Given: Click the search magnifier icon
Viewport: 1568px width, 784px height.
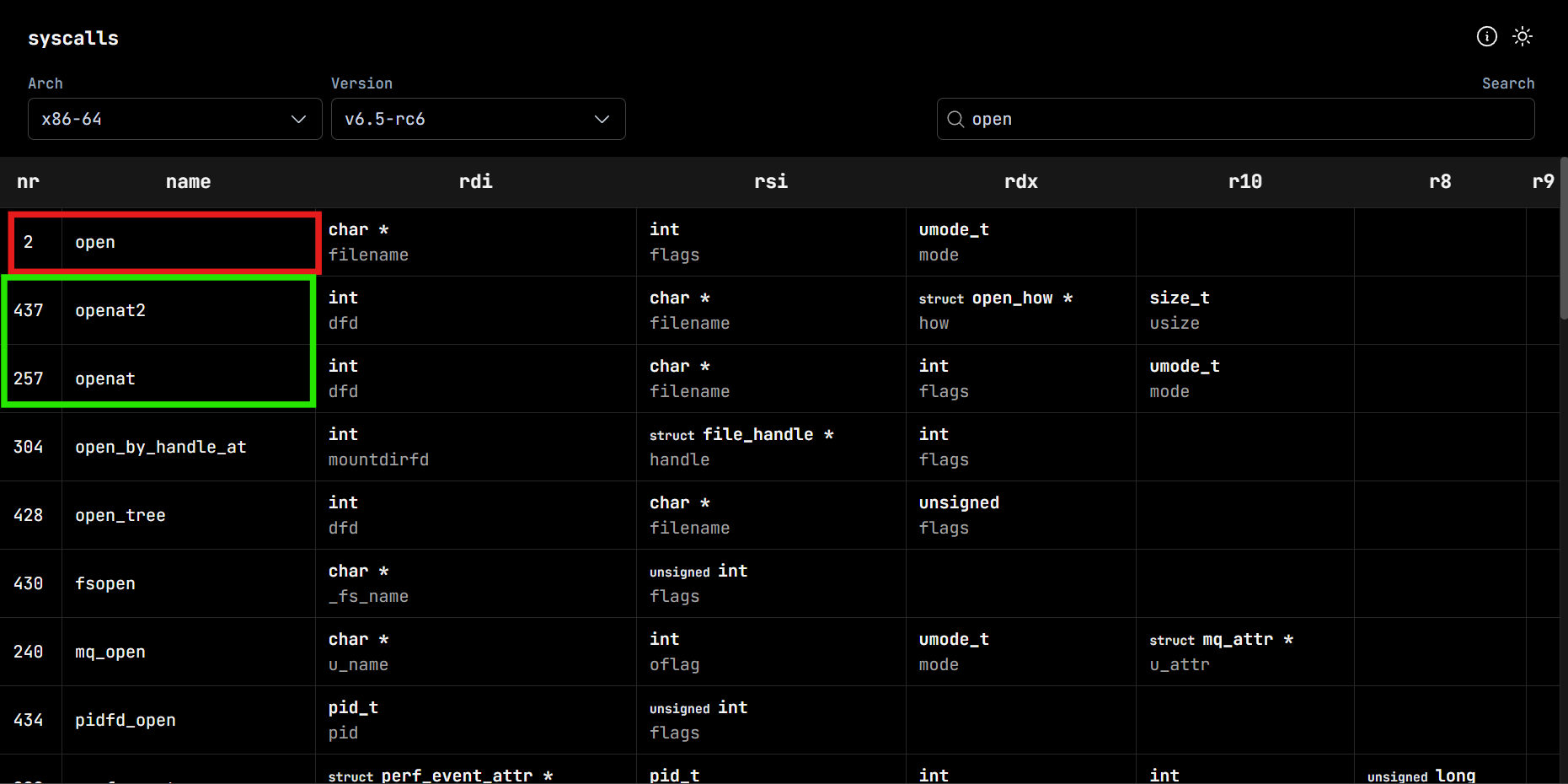Looking at the screenshot, I should (955, 119).
